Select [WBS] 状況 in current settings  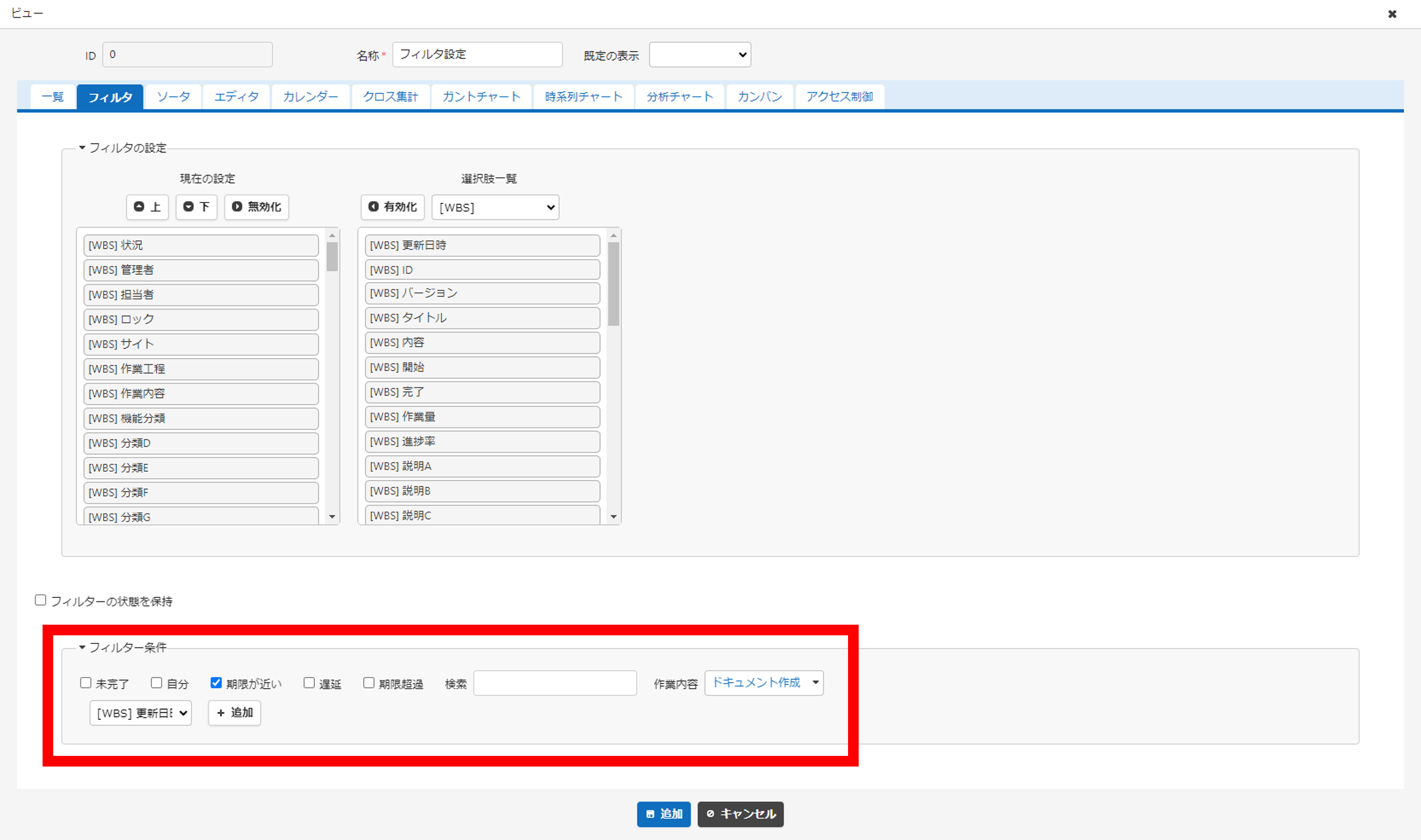[x=201, y=245]
